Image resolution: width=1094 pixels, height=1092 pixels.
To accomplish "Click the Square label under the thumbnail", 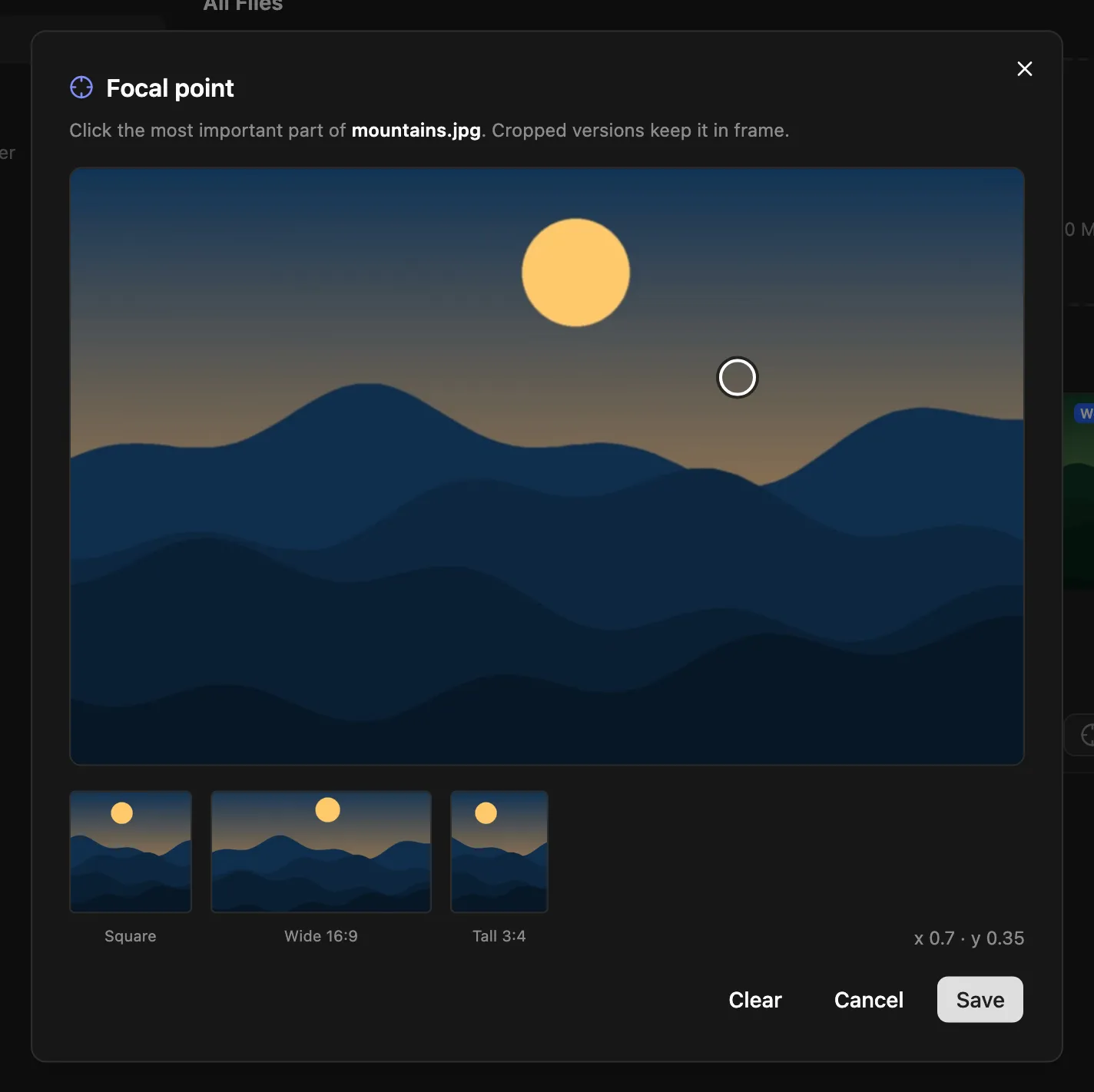I will (131, 936).
